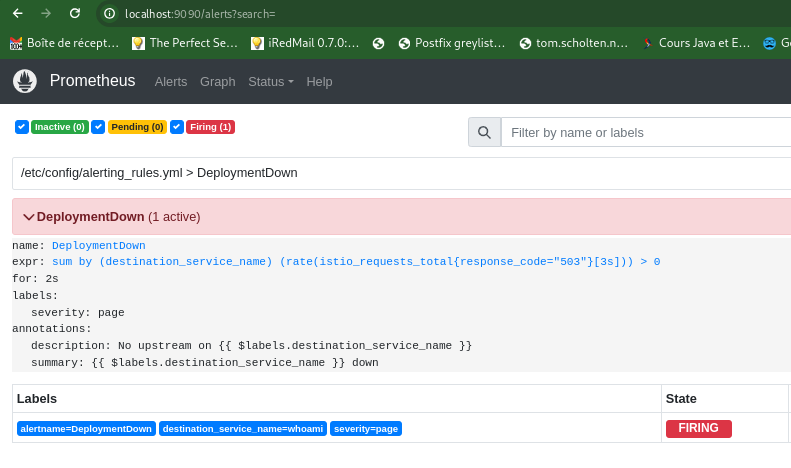This screenshot has height=468, width=791.
Task: Open the Status dropdown menu
Action: pos(270,81)
